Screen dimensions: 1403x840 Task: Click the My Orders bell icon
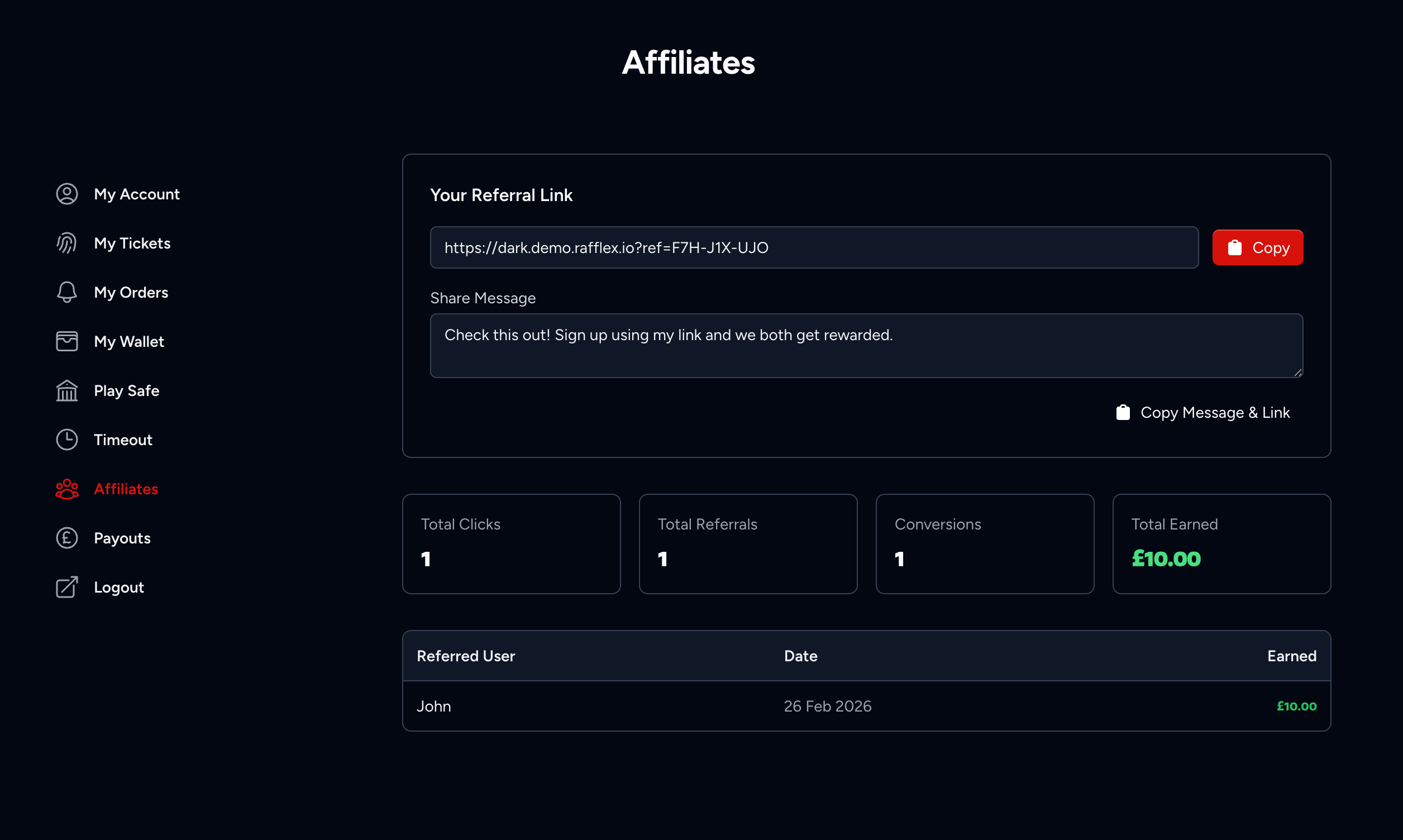[67, 292]
